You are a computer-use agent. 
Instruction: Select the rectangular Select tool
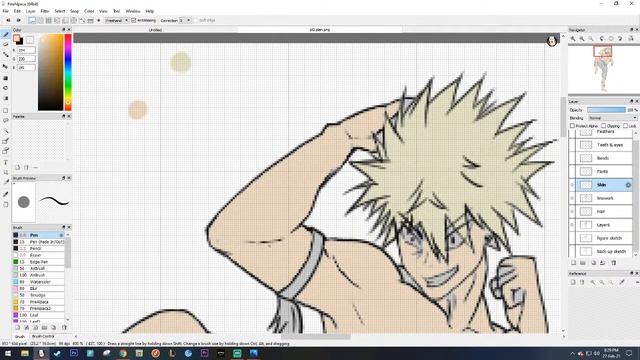pos(6,111)
